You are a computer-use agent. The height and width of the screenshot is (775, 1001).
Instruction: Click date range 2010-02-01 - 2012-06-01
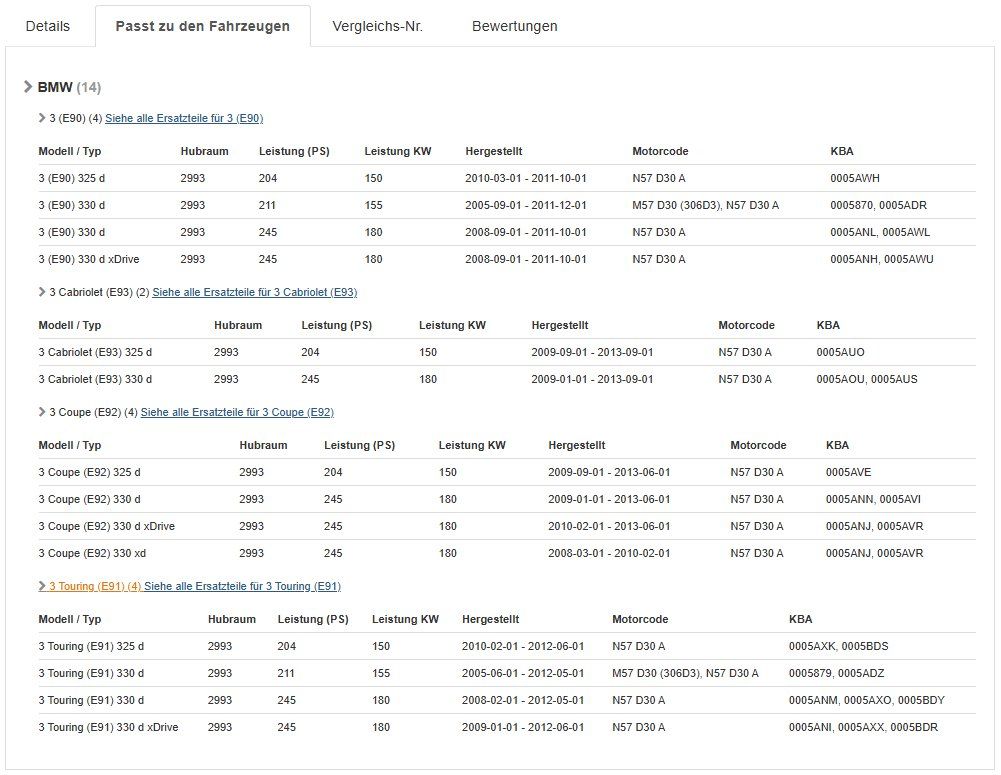(523, 646)
